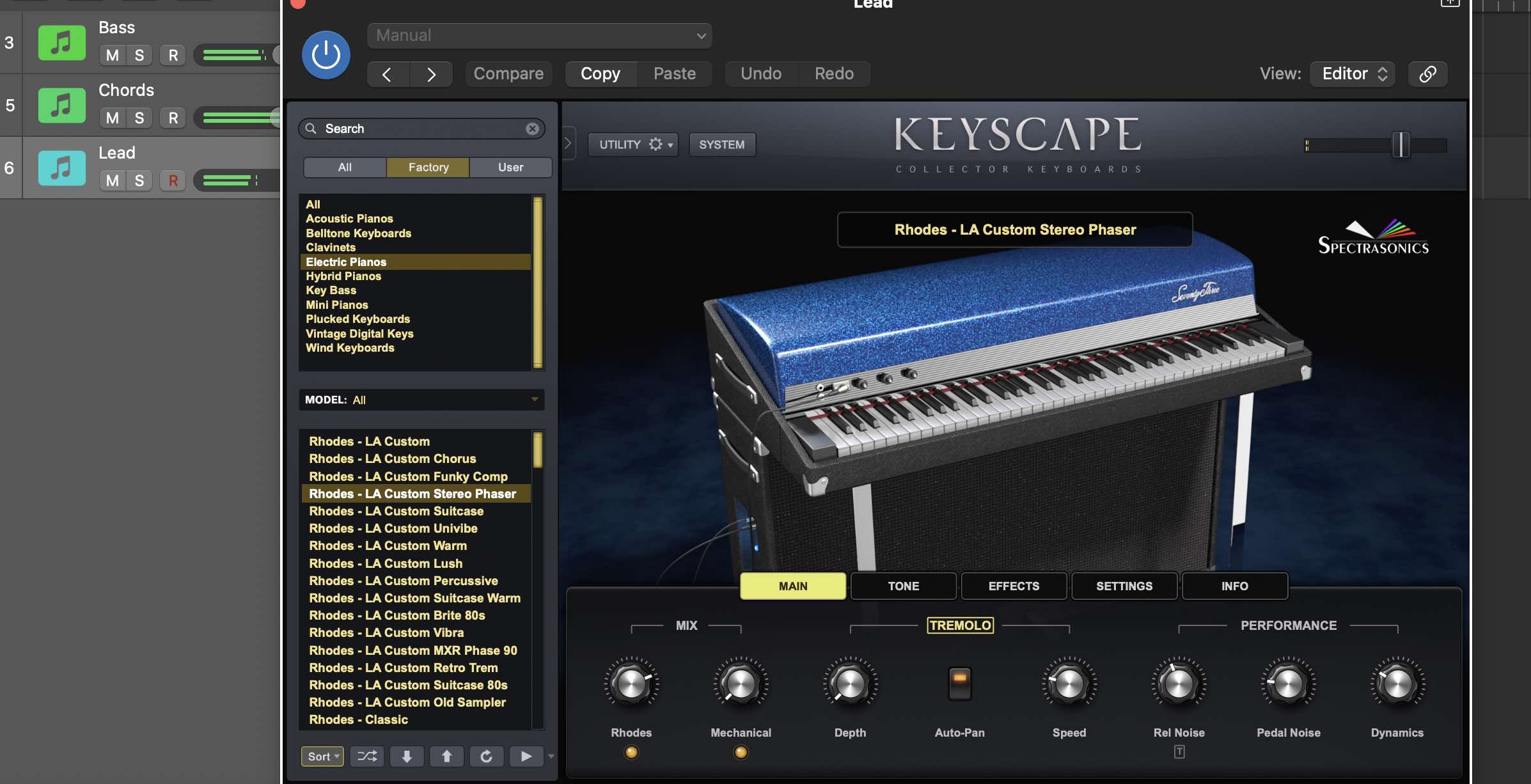Image resolution: width=1531 pixels, height=784 pixels.
Task: Disable record on the Lead track
Action: pos(173,180)
